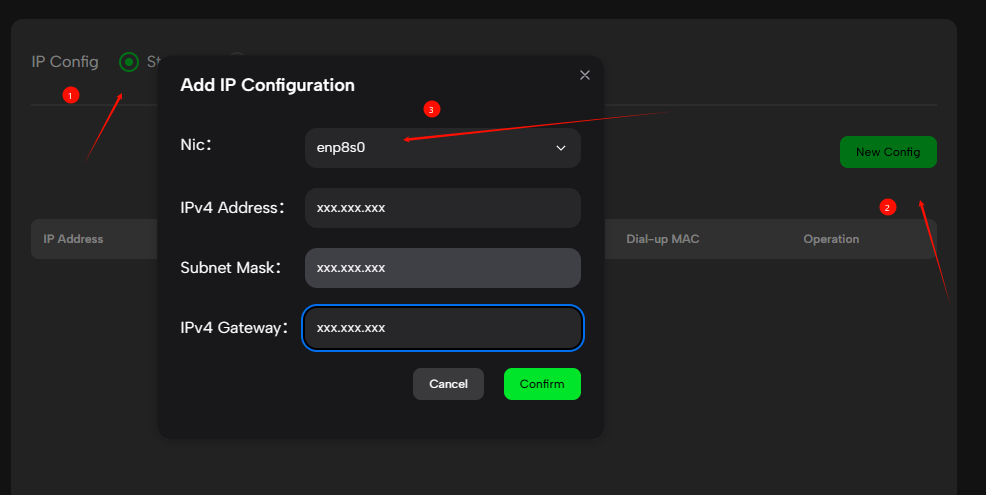Click the green New Config button
Viewport: 986px width, 495px height.
point(887,152)
